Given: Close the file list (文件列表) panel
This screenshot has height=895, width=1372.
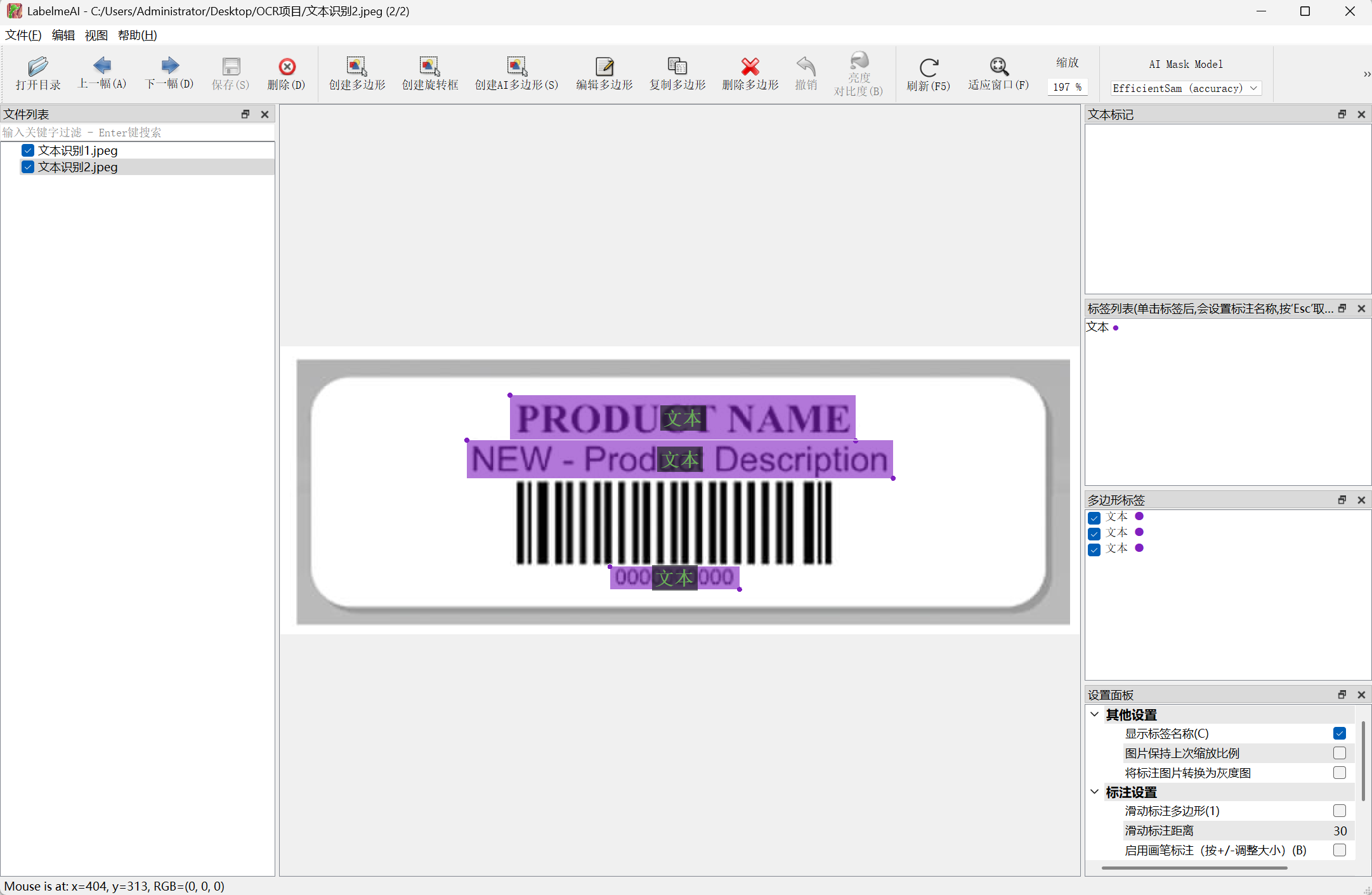Looking at the screenshot, I should 265,114.
